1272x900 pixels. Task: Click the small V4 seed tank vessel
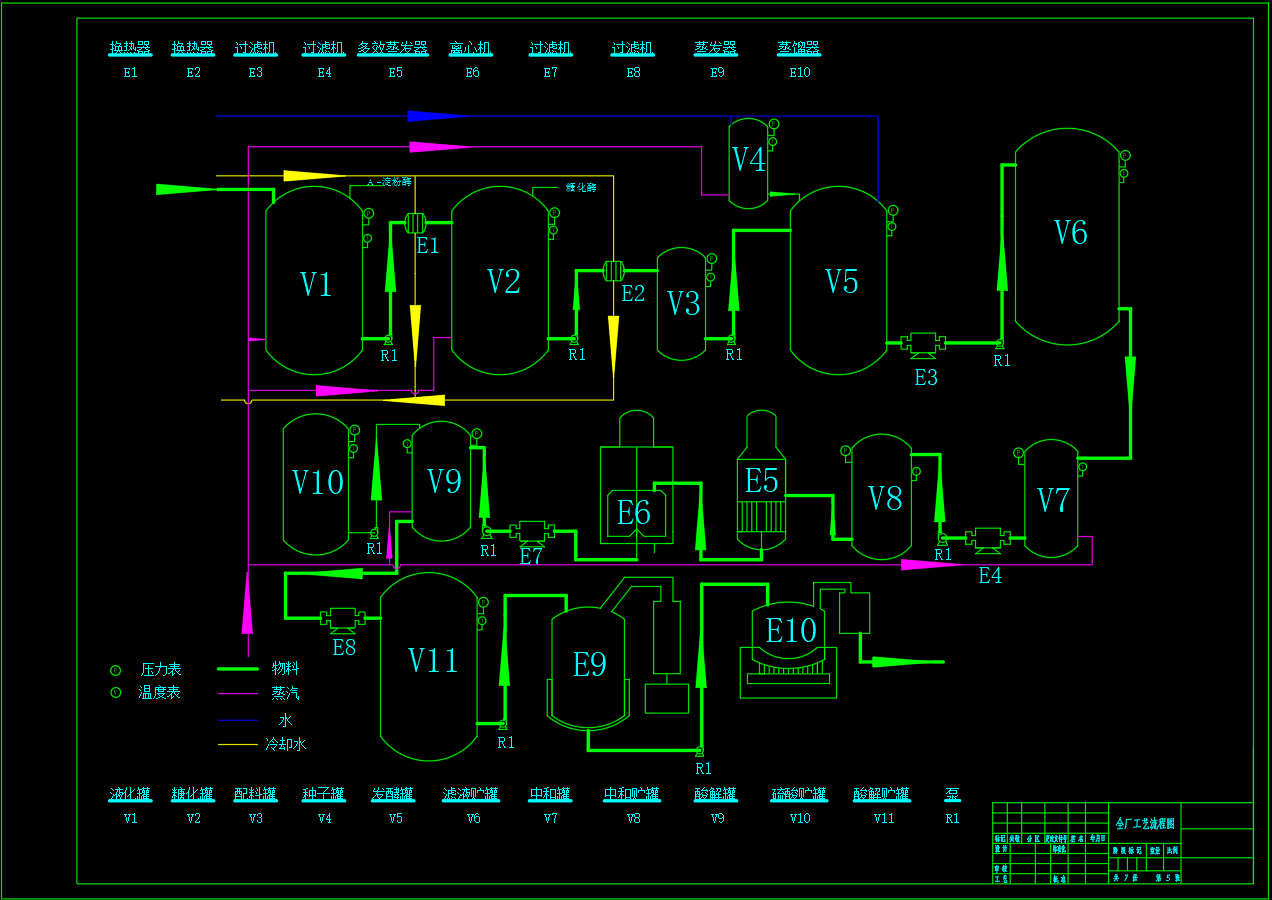[748, 162]
